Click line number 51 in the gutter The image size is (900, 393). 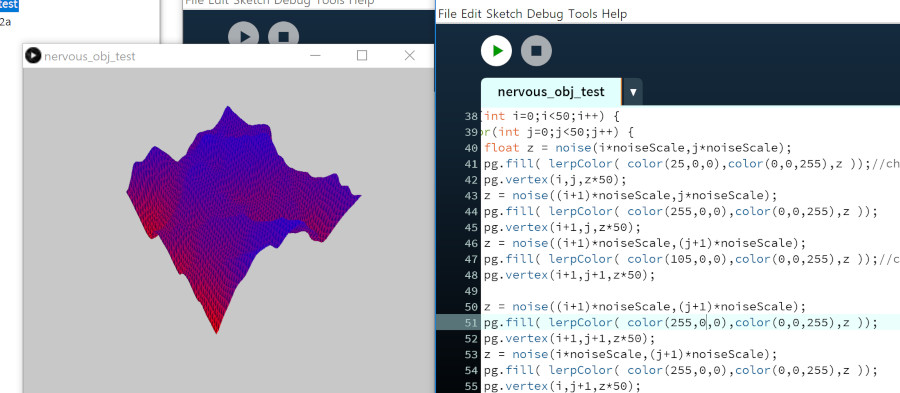472,322
